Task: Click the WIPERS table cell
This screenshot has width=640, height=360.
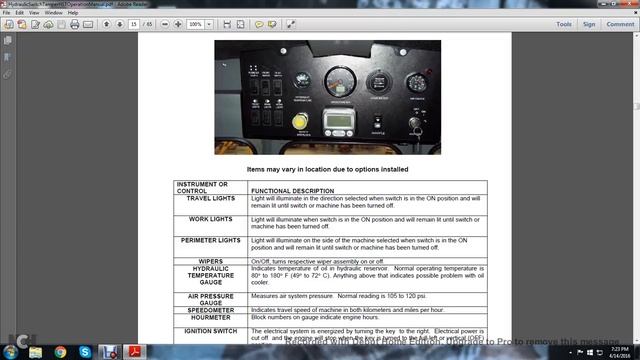Action: (210, 261)
